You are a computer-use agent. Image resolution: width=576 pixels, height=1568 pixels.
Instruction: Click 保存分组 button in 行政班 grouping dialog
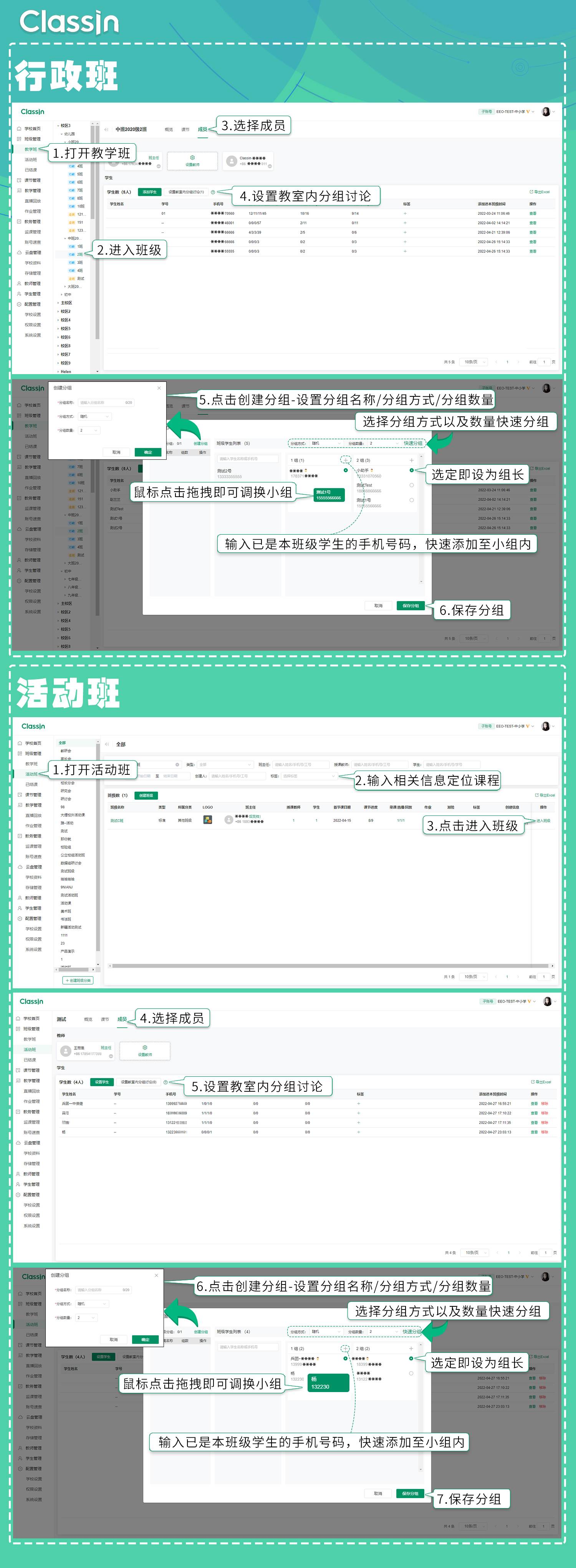pos(411,606)
